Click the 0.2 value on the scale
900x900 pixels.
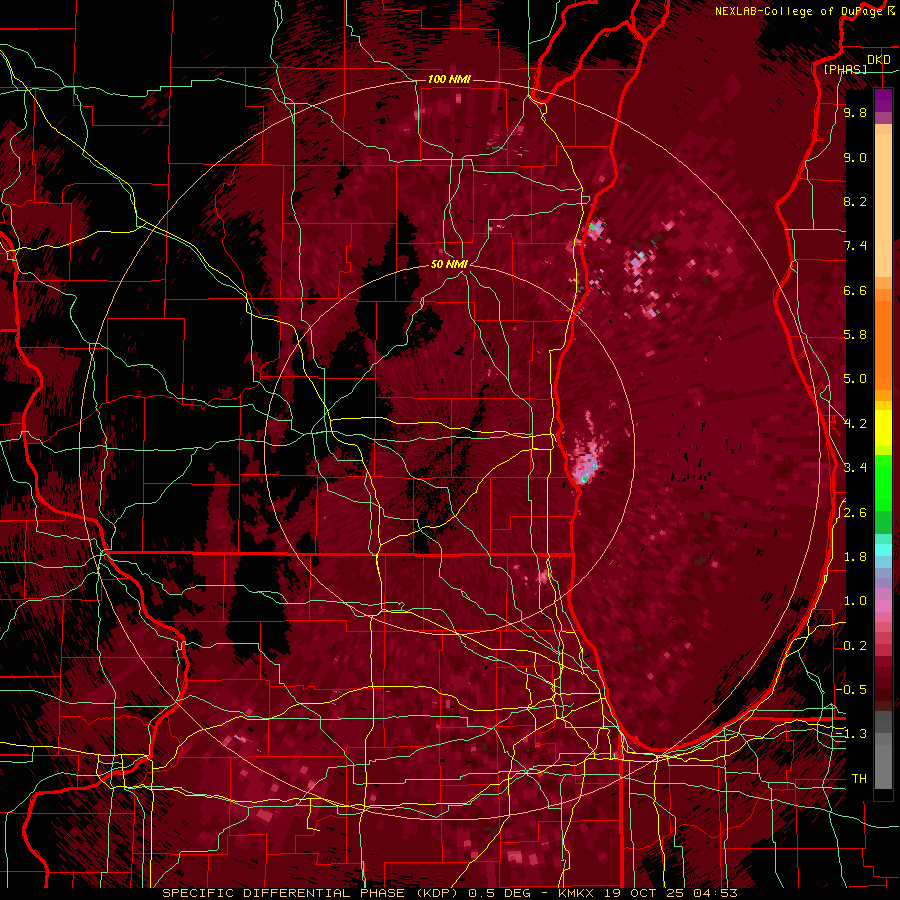coord(855,646)
